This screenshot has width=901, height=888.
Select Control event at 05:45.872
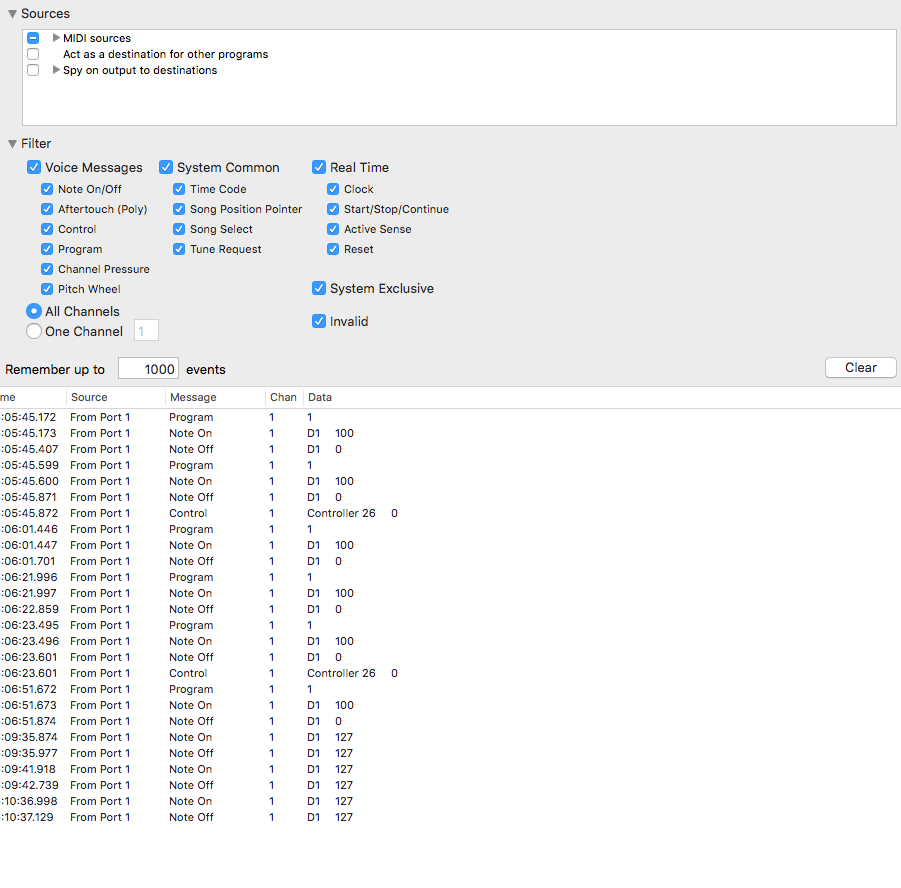(450, 513)
